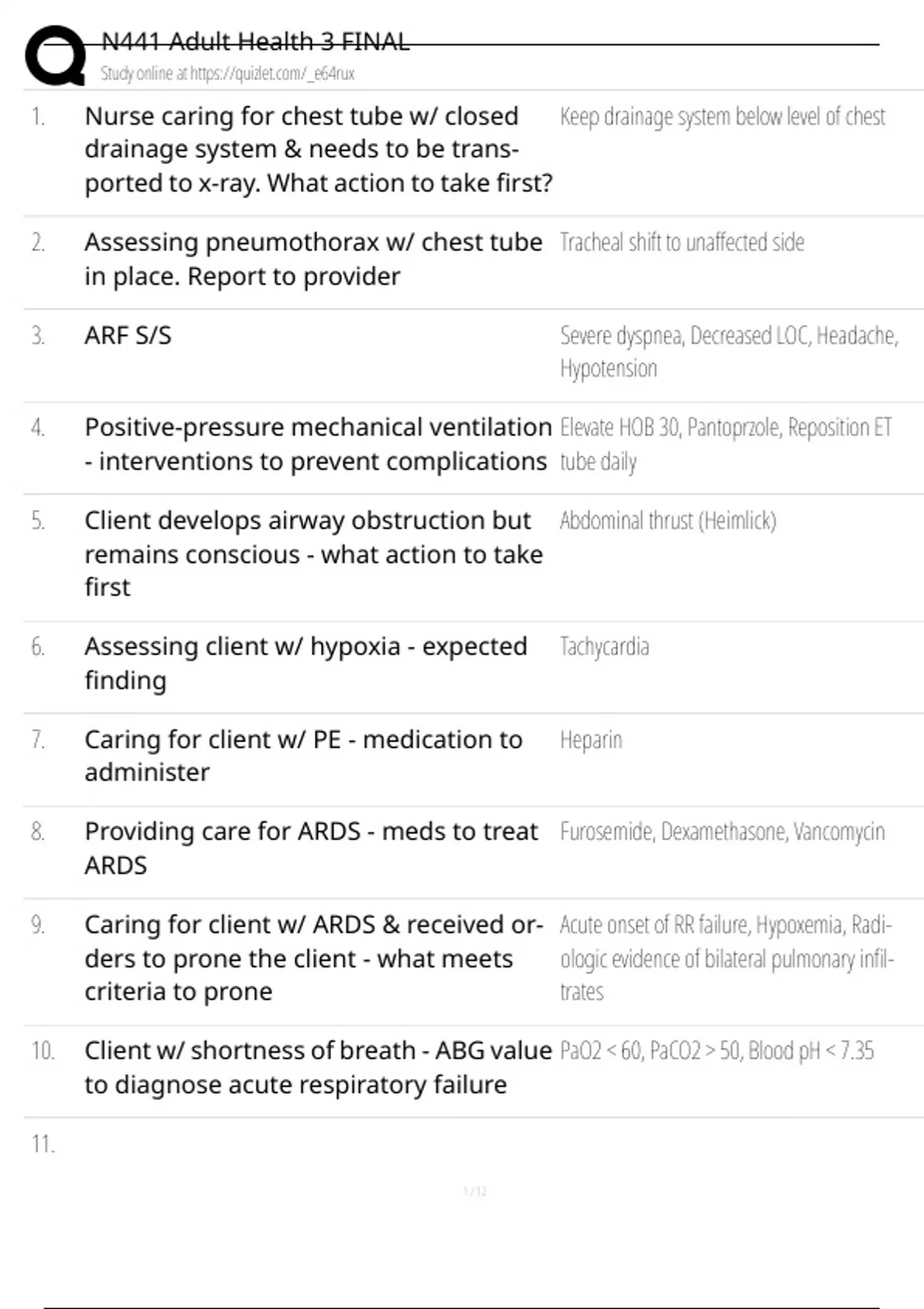Viewport: 924px width, 1309px height.
Task: Click the 'Keep drainage system below level' answer
Action: (722, 117)
